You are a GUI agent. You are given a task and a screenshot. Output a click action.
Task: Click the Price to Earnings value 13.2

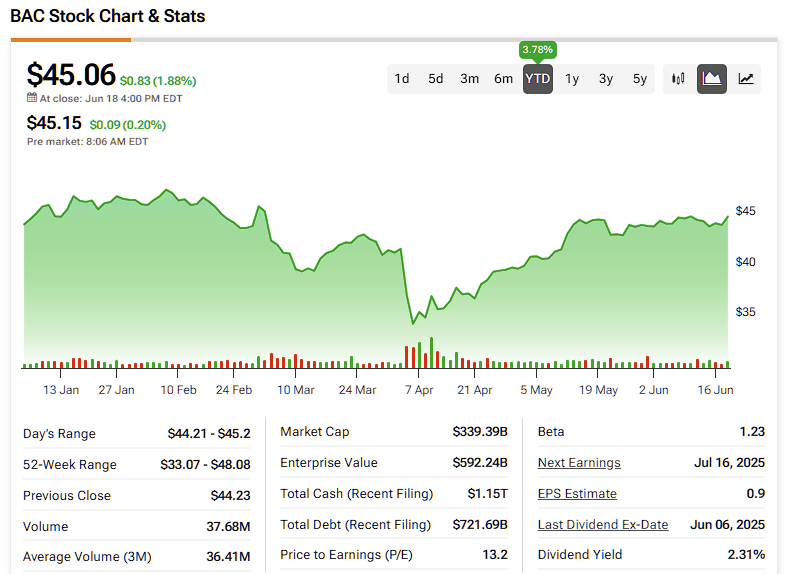pos(495,555)
